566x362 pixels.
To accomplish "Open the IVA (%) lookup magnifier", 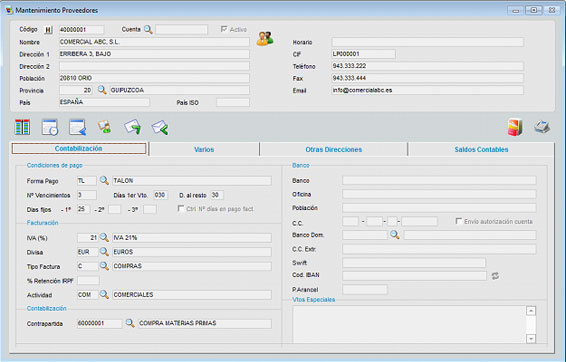I will [x=104, y=237].
